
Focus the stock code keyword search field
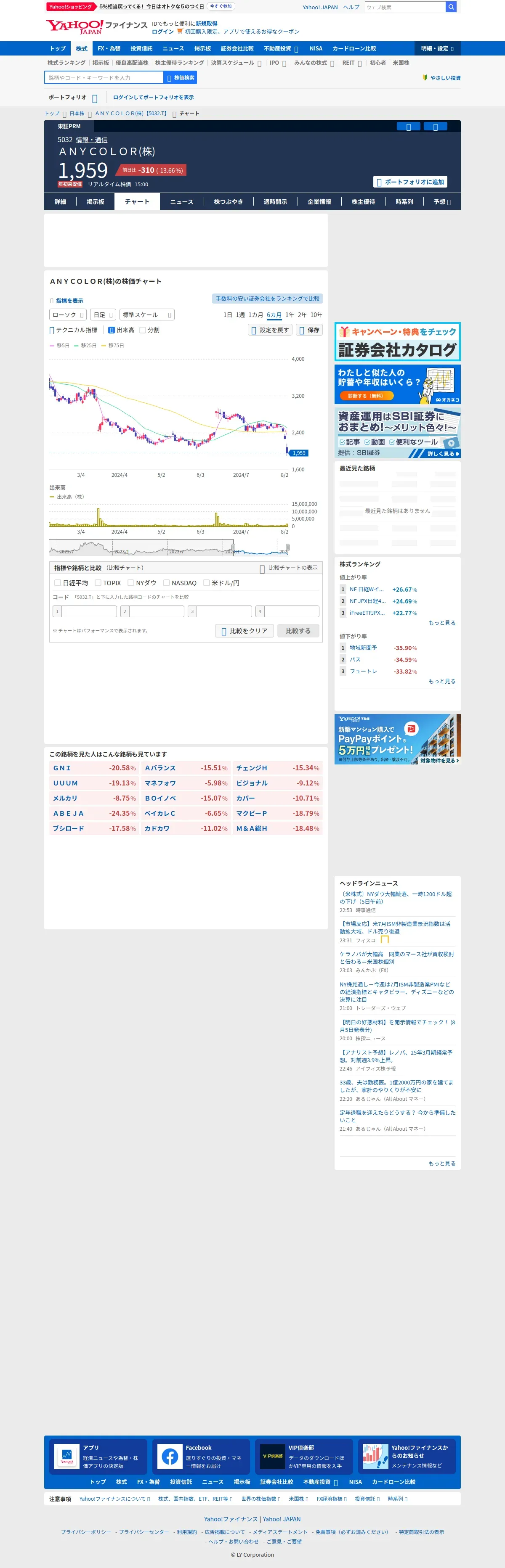tap(104, 78)
